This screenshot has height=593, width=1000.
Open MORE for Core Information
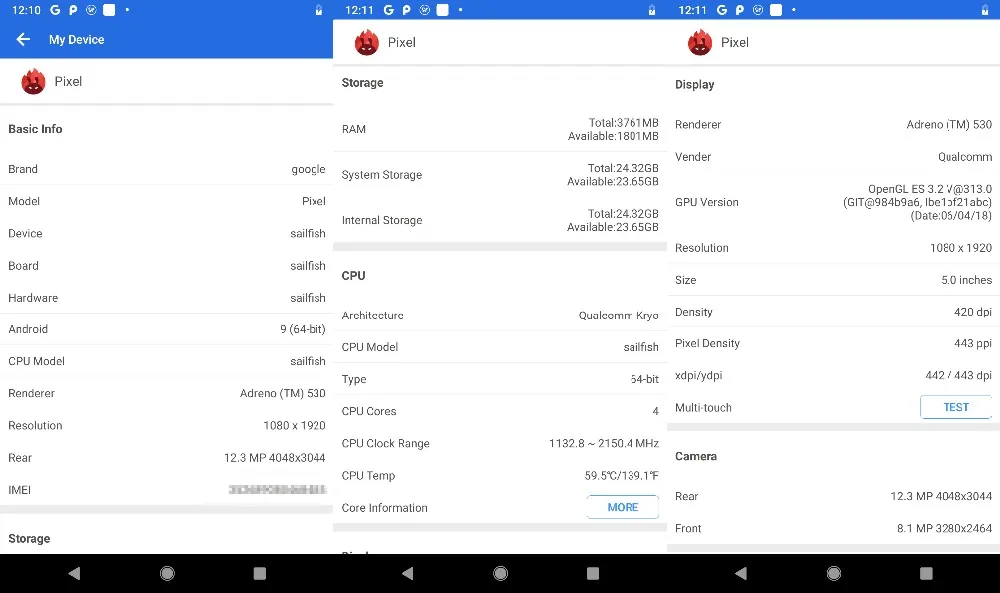point(622,507)
